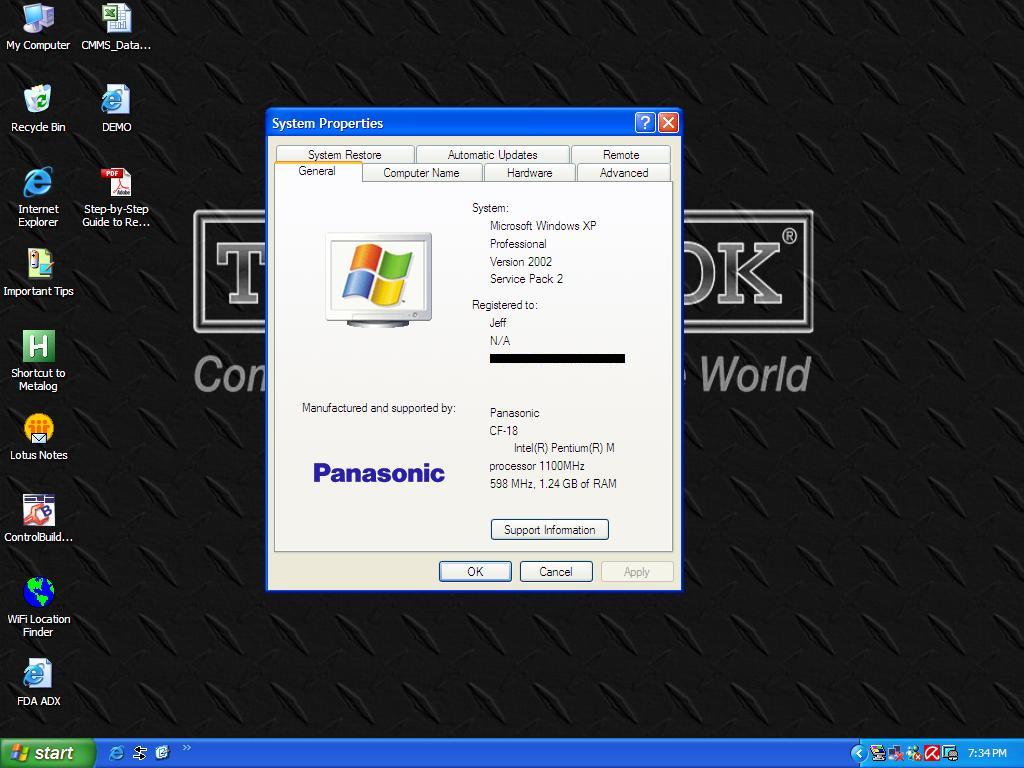Click the Support Information button
The height and width of the screenshot is (768, 1024).
point(550,530)
